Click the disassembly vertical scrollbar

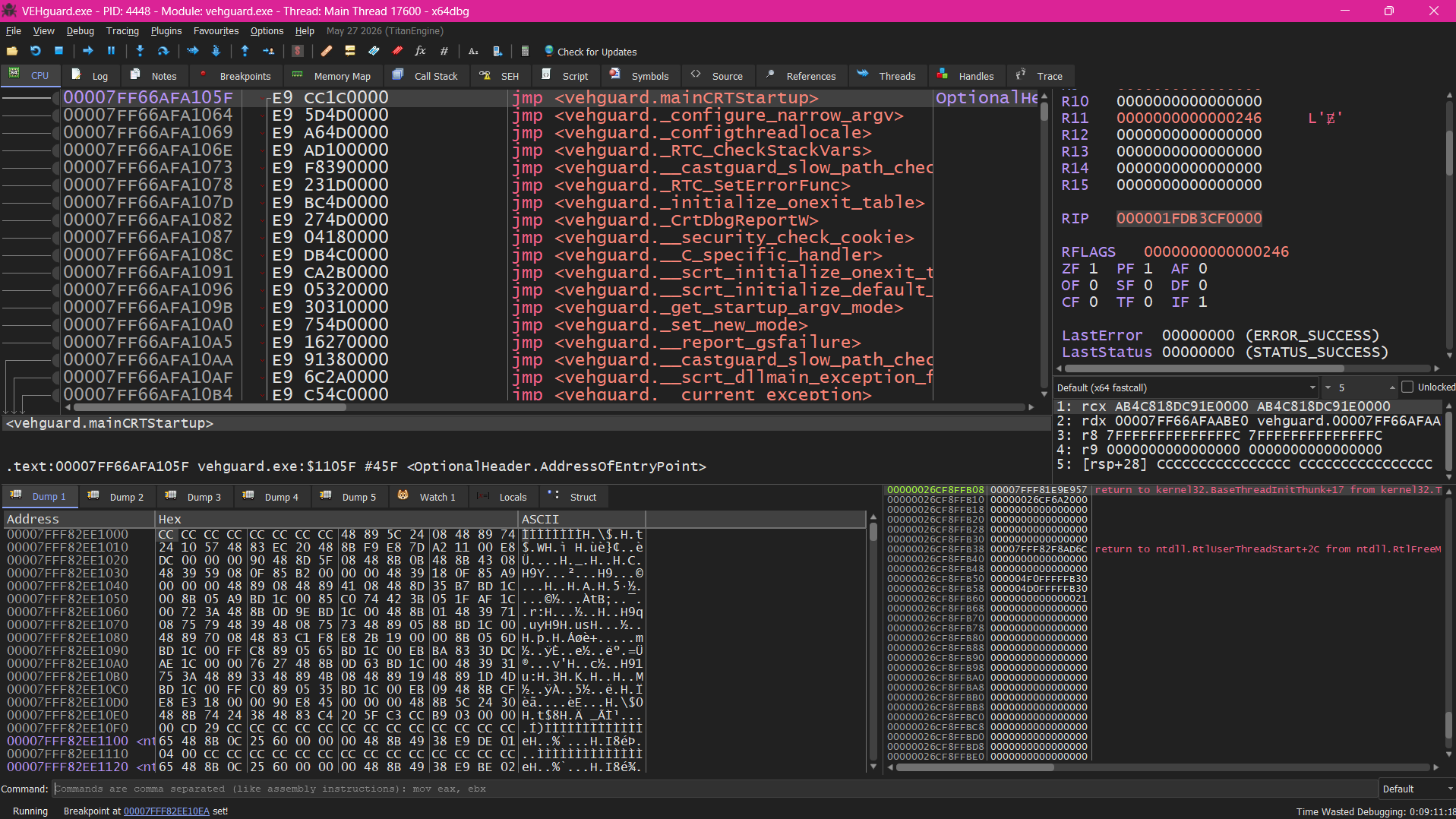point(1044,243)
